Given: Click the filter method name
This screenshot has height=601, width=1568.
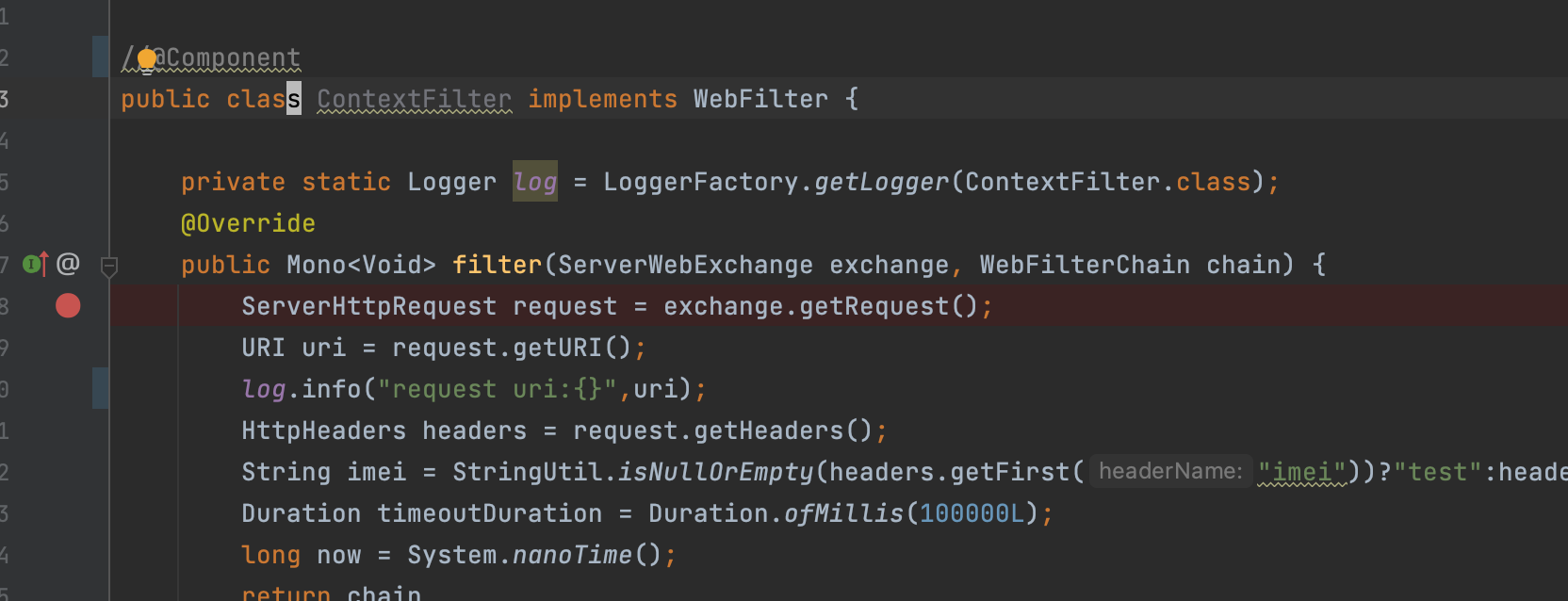Looking at the screenshot, I should click(x=498, y=265).
